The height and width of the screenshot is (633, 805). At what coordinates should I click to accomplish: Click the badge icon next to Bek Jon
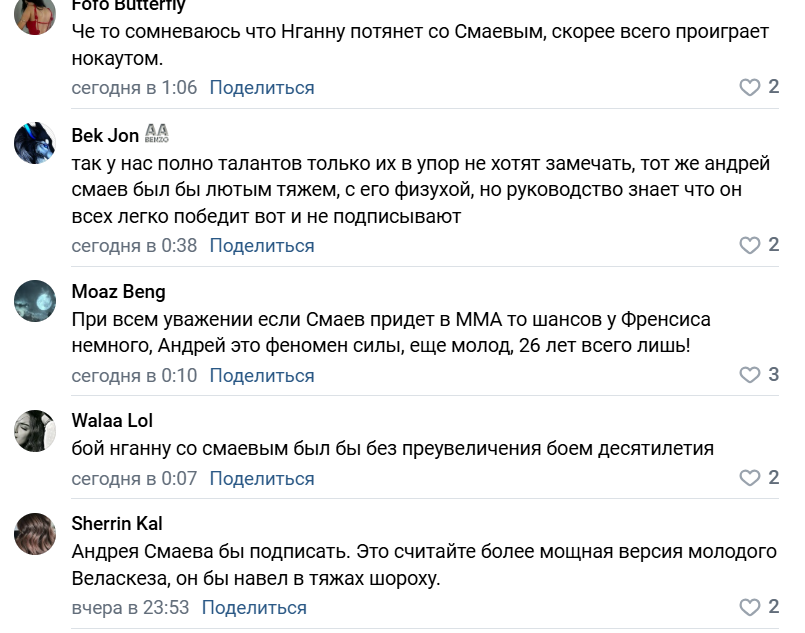[x=157, y=133]
